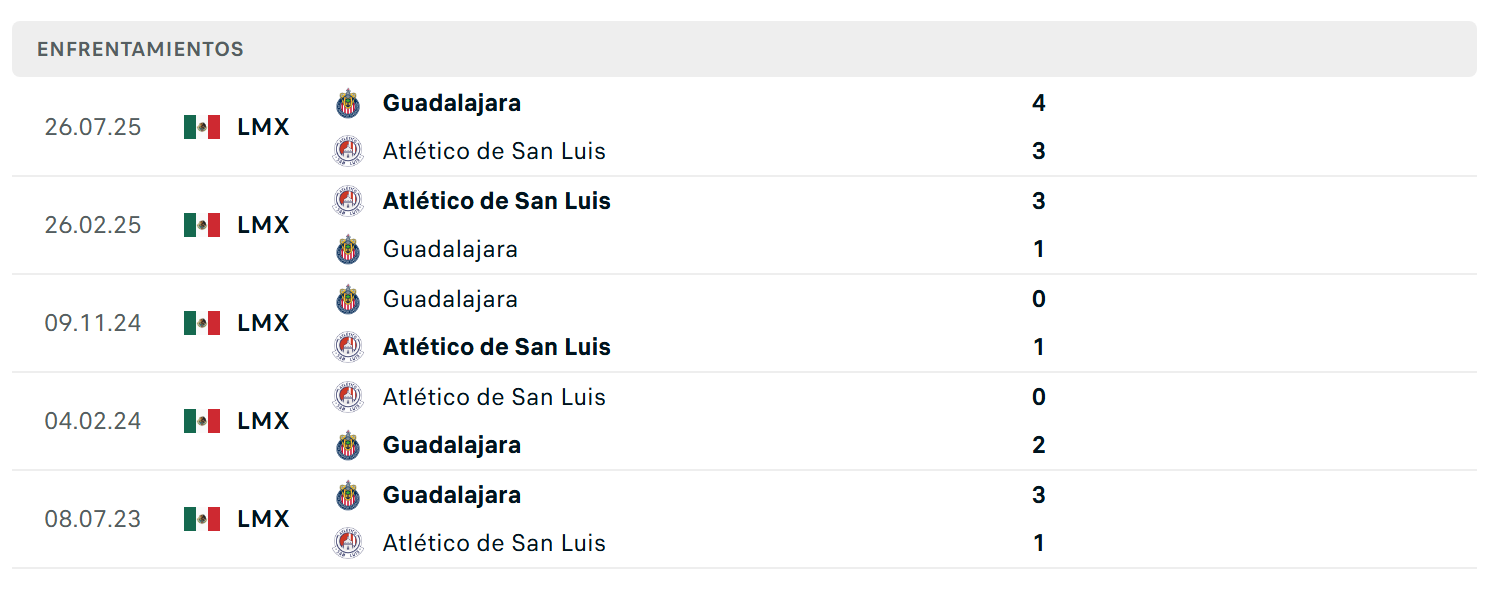Open match dated 26.02.25
The width and height of the screenshot is (1493, 589).
coord(744,225)
